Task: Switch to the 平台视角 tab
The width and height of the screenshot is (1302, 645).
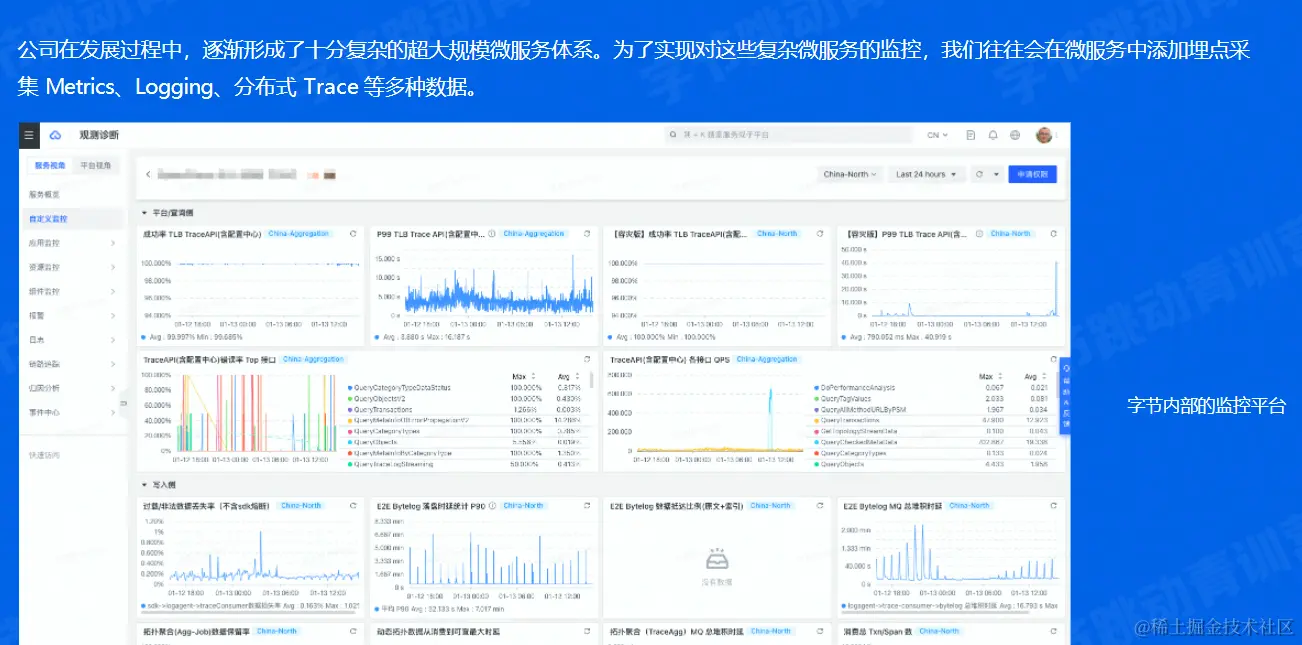Action: 95,166
